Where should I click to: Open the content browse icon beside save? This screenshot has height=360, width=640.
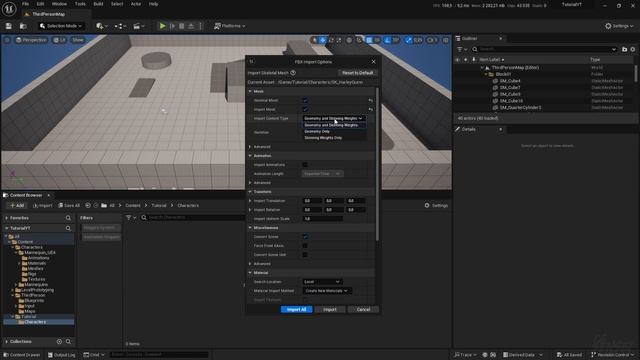pyautogui.click(x=23, y=26)
